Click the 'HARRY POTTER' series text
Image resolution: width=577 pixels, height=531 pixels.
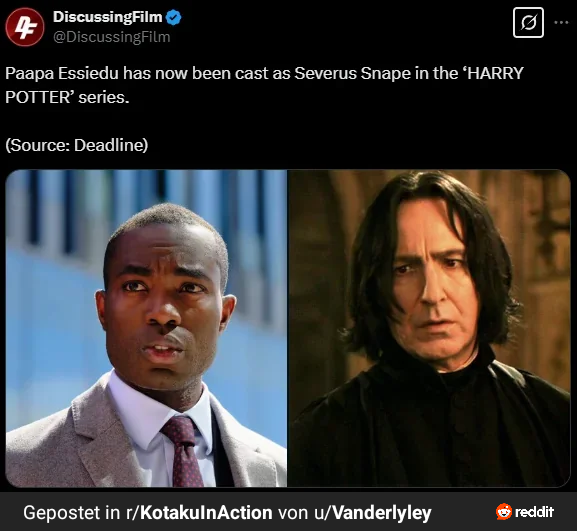[264, 85]
